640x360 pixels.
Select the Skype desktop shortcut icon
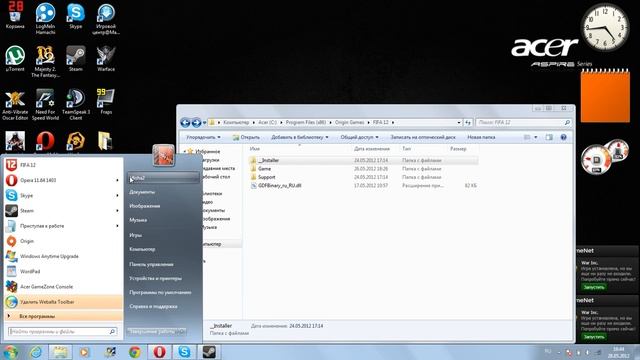(76, 16)
